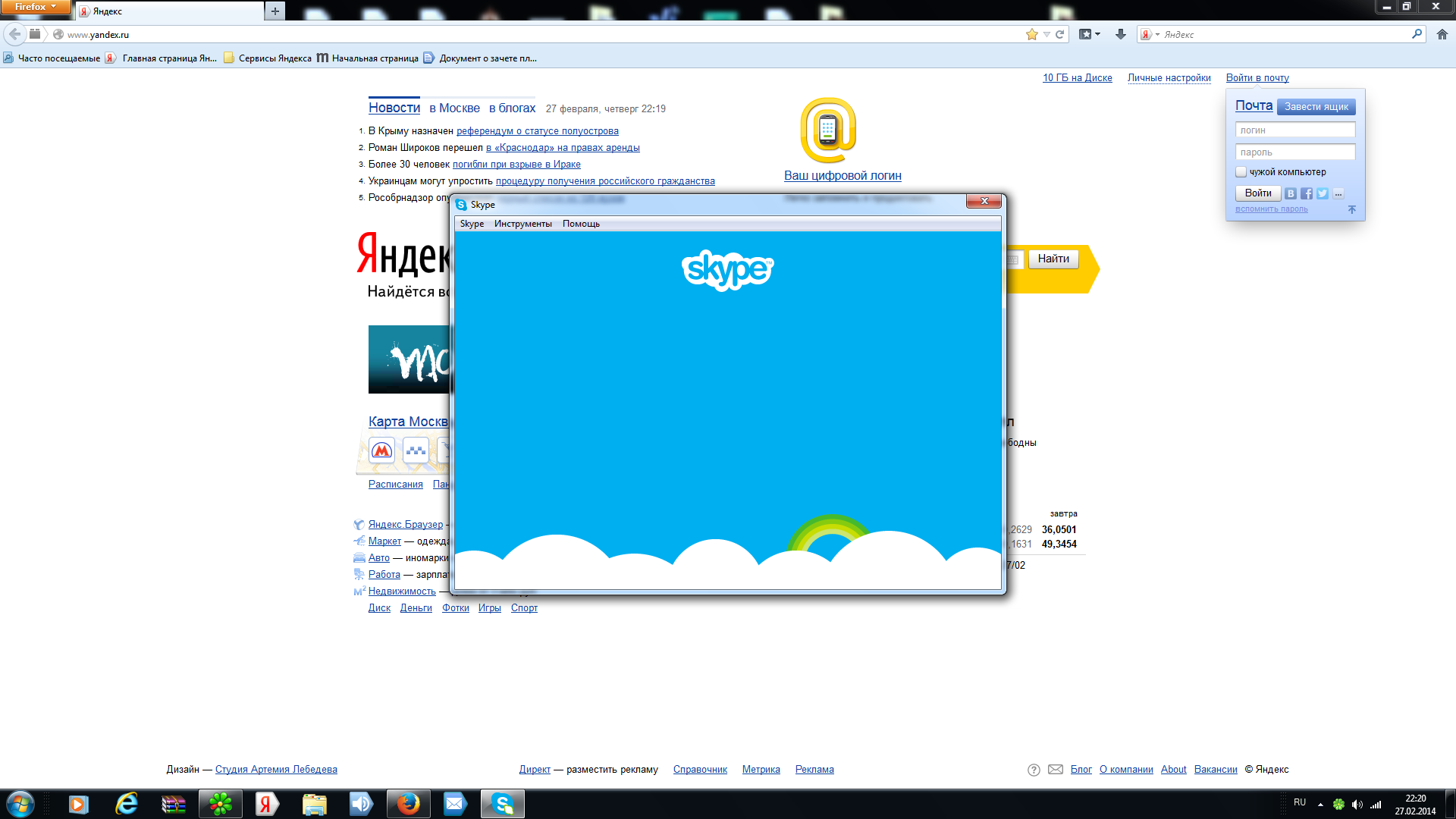Open the feedback envelope icon in footer

[x=1055, y=770]
